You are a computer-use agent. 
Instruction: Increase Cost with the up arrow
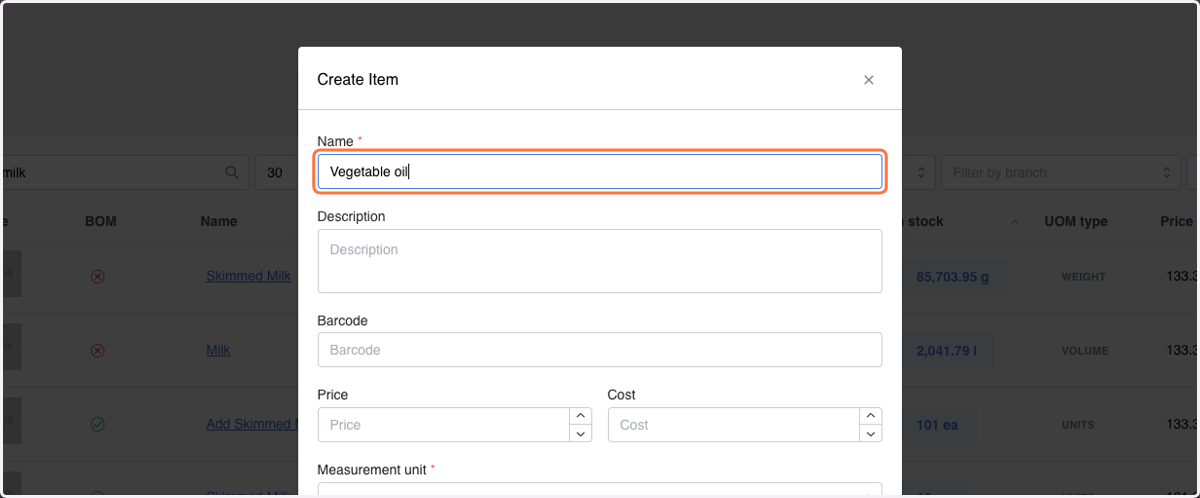coord(871,416)
